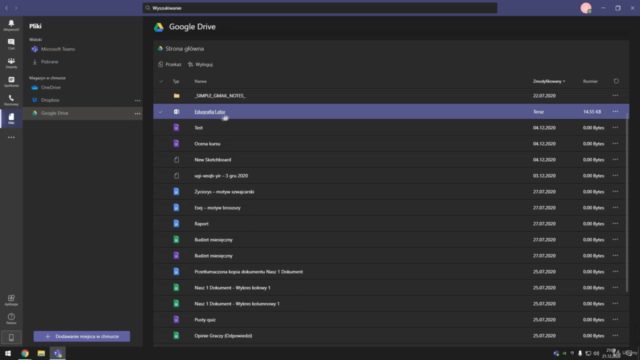Open Calls (Rozmowy) in the left rail
This screenshot has height=360, width=640.
coord(11,100)
